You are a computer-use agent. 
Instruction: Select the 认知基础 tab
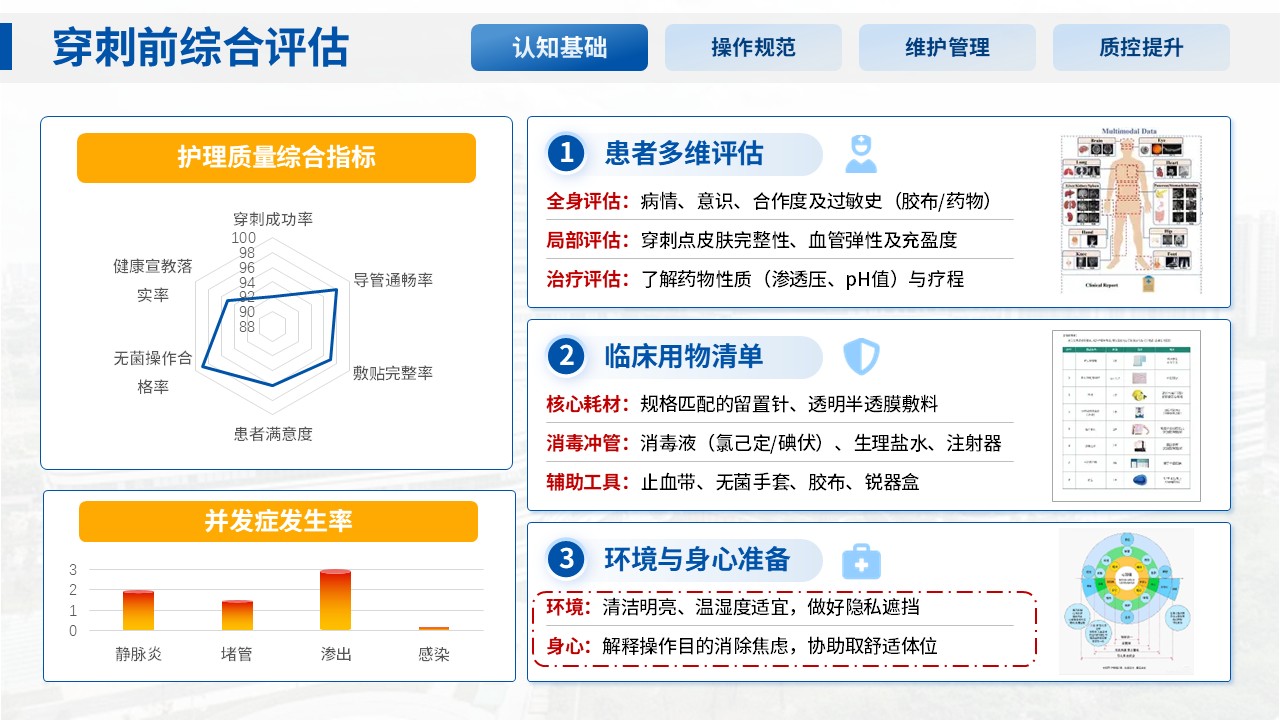coord(559,47)
